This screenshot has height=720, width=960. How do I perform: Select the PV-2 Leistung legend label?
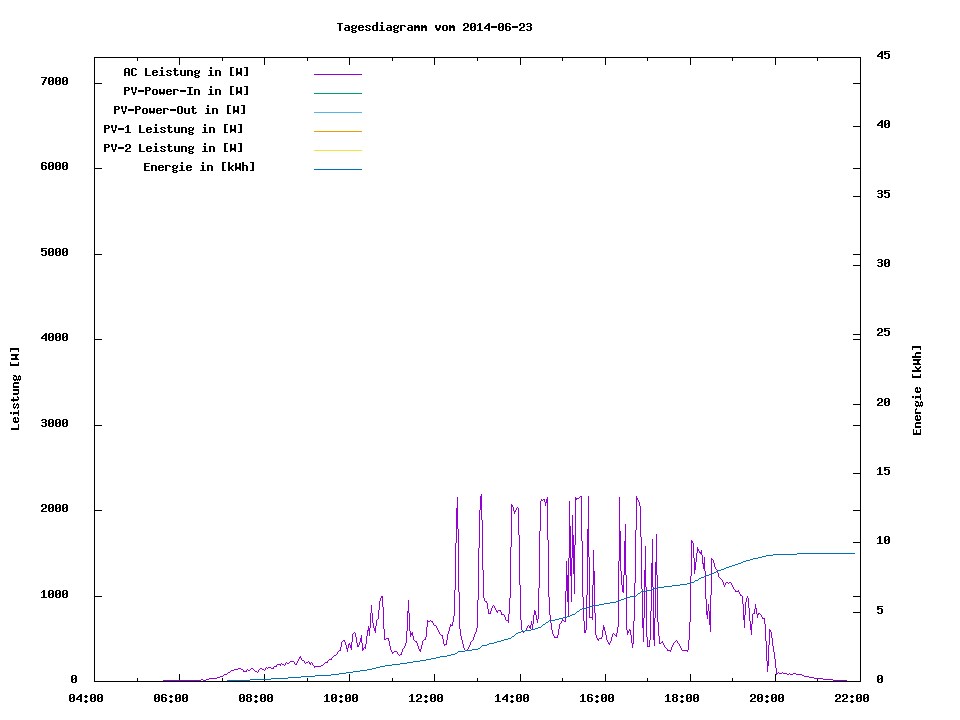(x=173, y=148)
